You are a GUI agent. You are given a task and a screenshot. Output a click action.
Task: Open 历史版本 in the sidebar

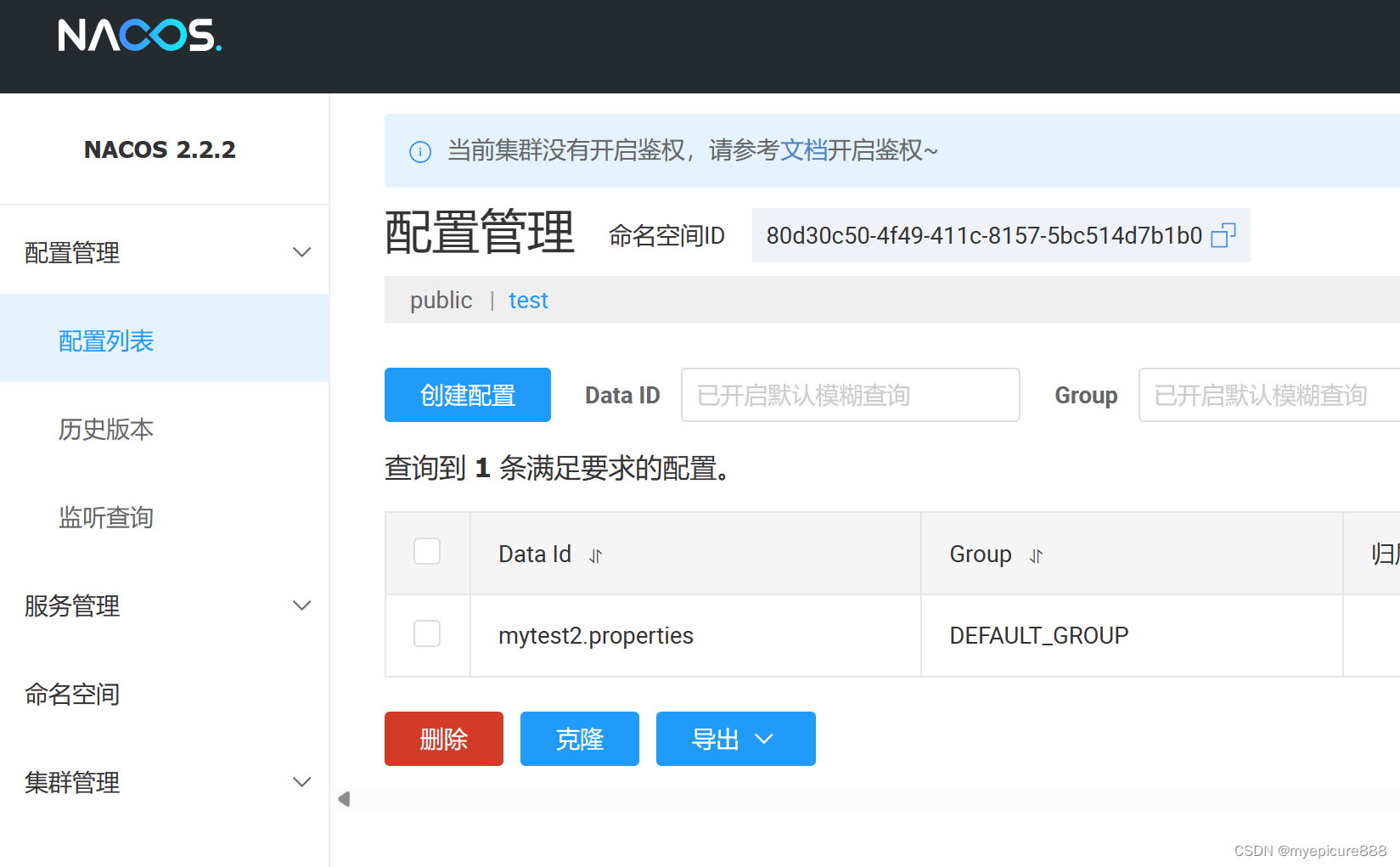[105, 430]
